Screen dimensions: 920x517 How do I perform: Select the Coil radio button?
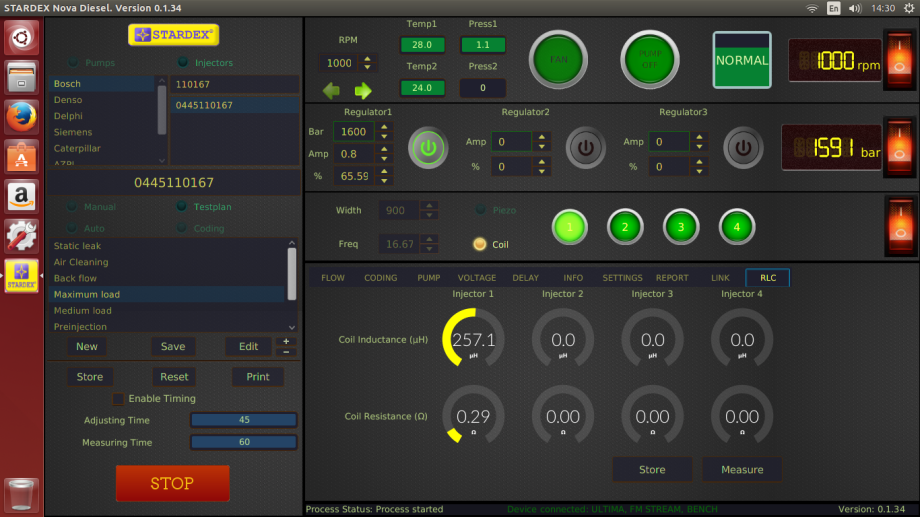tap(479, 244)
